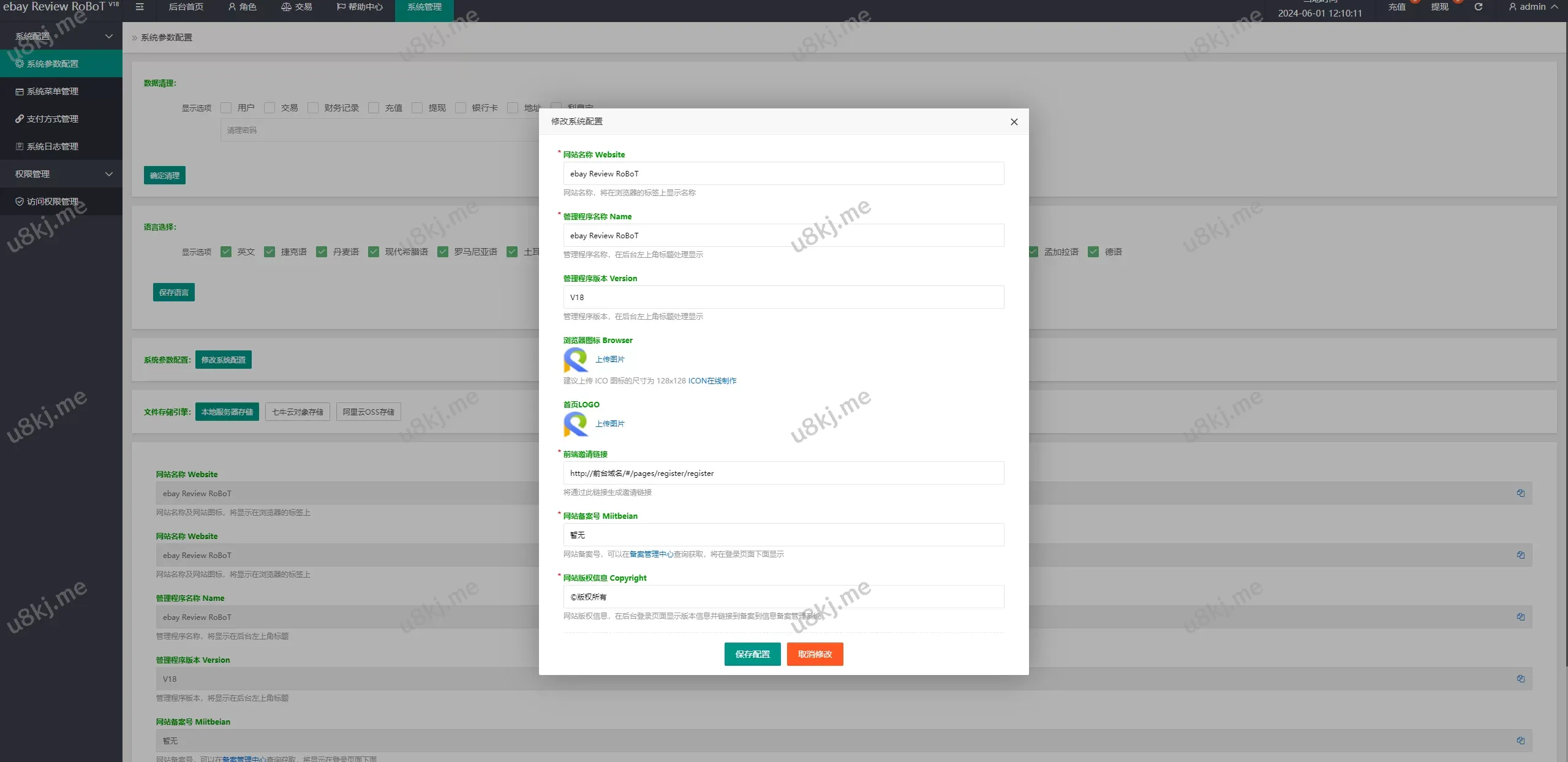Viewport: 1568px width, 762px height.
Task: Open the admin user dropdown
Action: [1532, 7]
